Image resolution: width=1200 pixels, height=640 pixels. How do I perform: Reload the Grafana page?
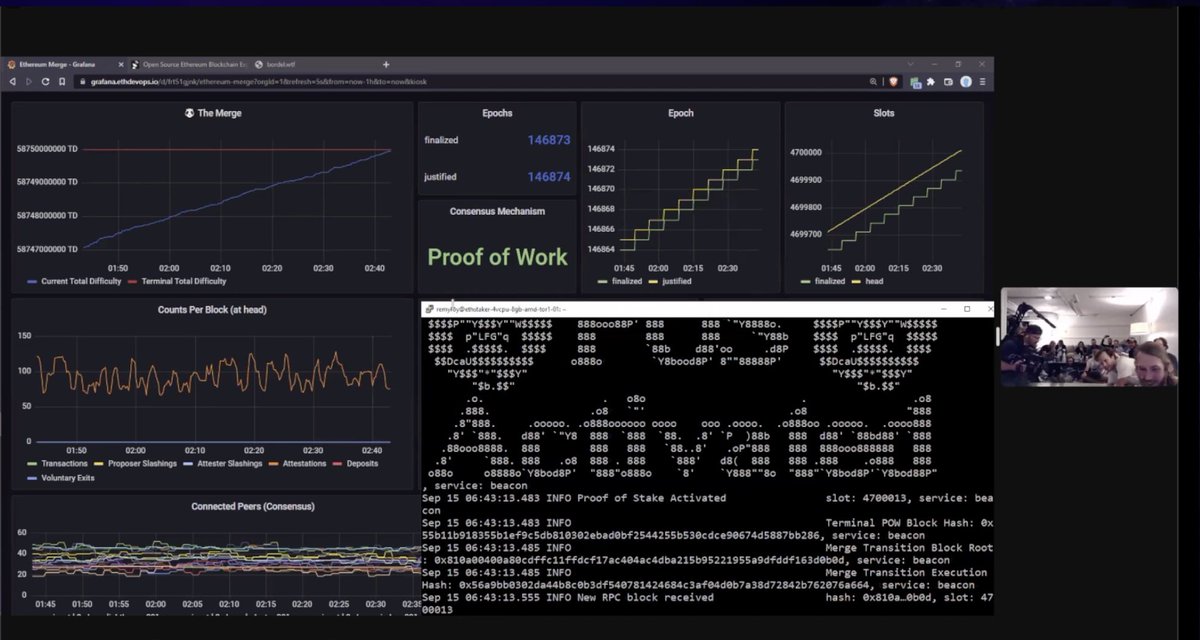click(x=45, y=81)
